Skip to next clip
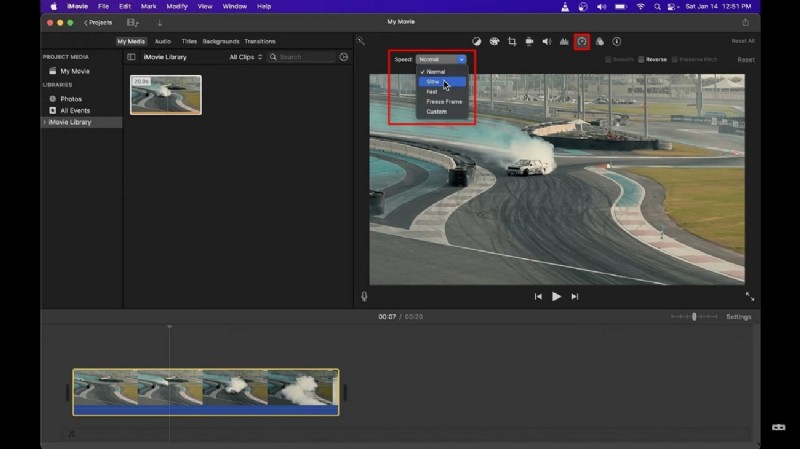This screenshot has width=800, height=449. pos(574,296)
